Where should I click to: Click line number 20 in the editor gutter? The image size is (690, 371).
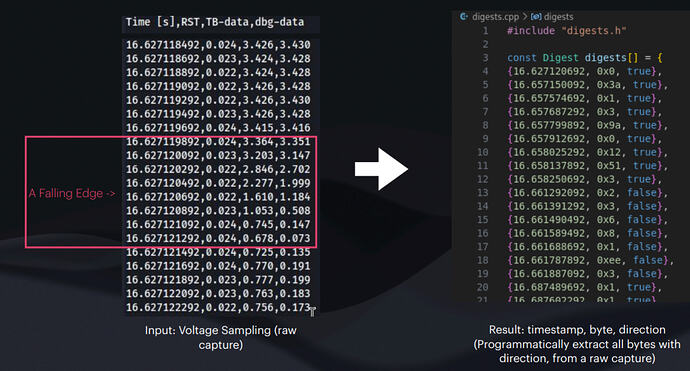(483, 287)
